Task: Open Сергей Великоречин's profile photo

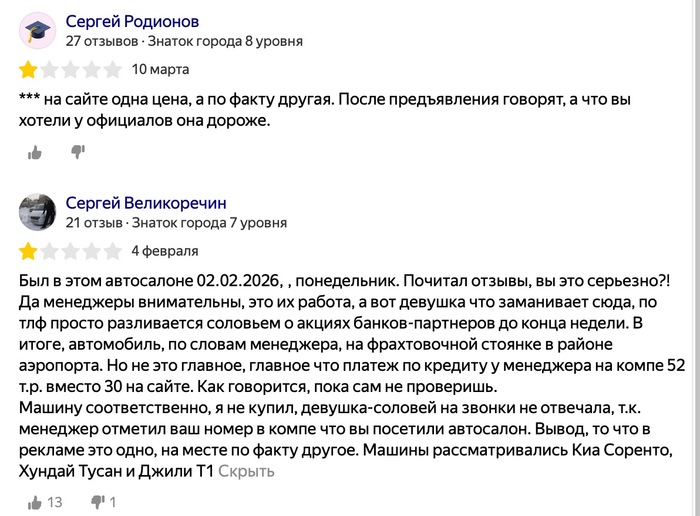Action: pos(38,212)
